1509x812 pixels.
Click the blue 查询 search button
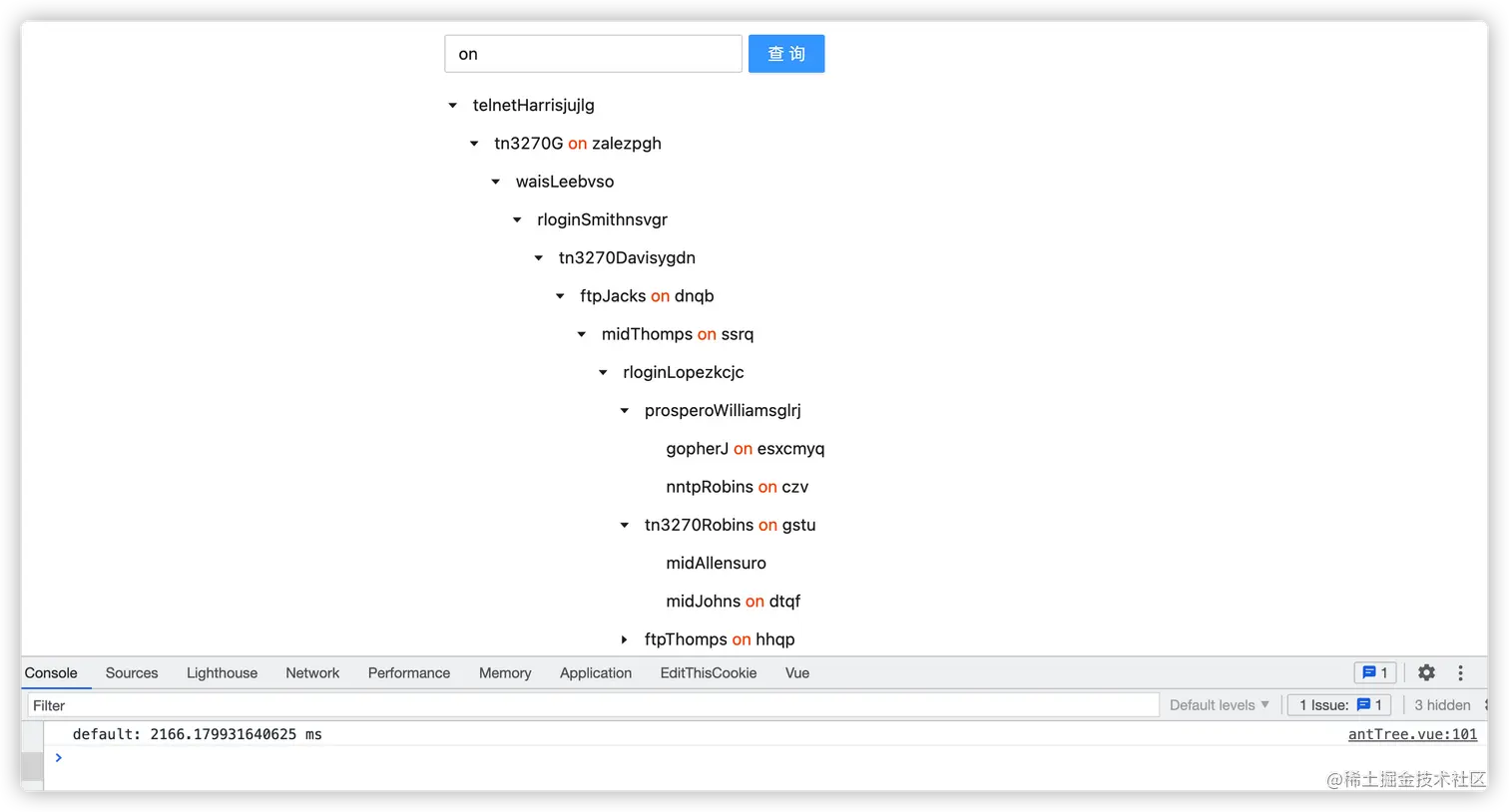tap(786, 54)
